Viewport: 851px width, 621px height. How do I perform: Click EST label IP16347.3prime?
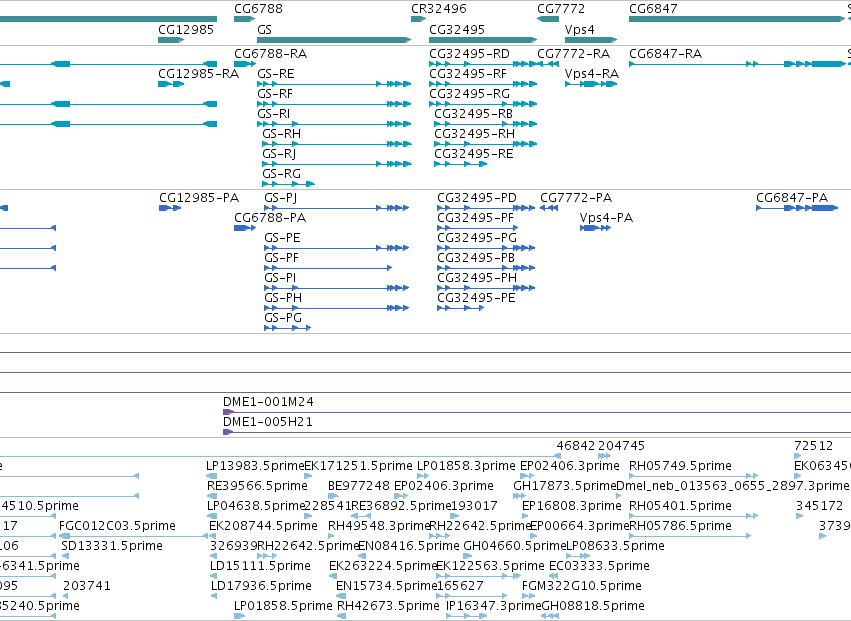coord(494,606)
